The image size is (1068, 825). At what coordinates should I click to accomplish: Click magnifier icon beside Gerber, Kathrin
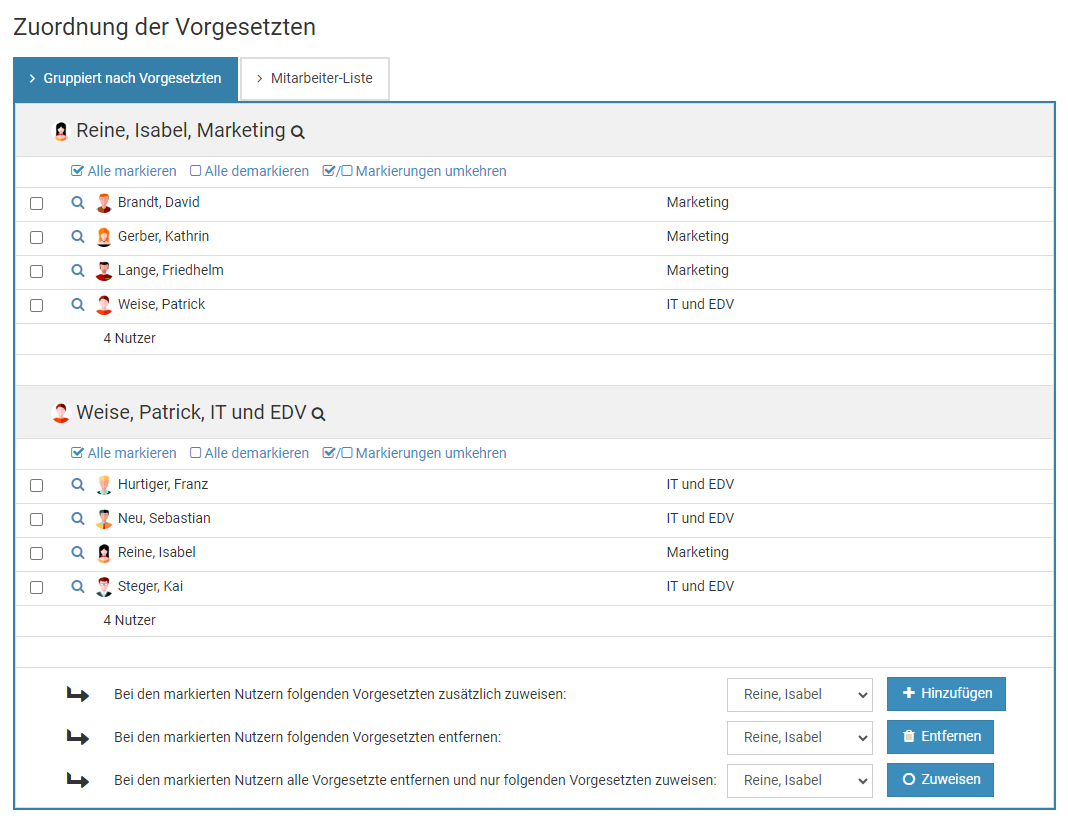(x=78, y=237)
